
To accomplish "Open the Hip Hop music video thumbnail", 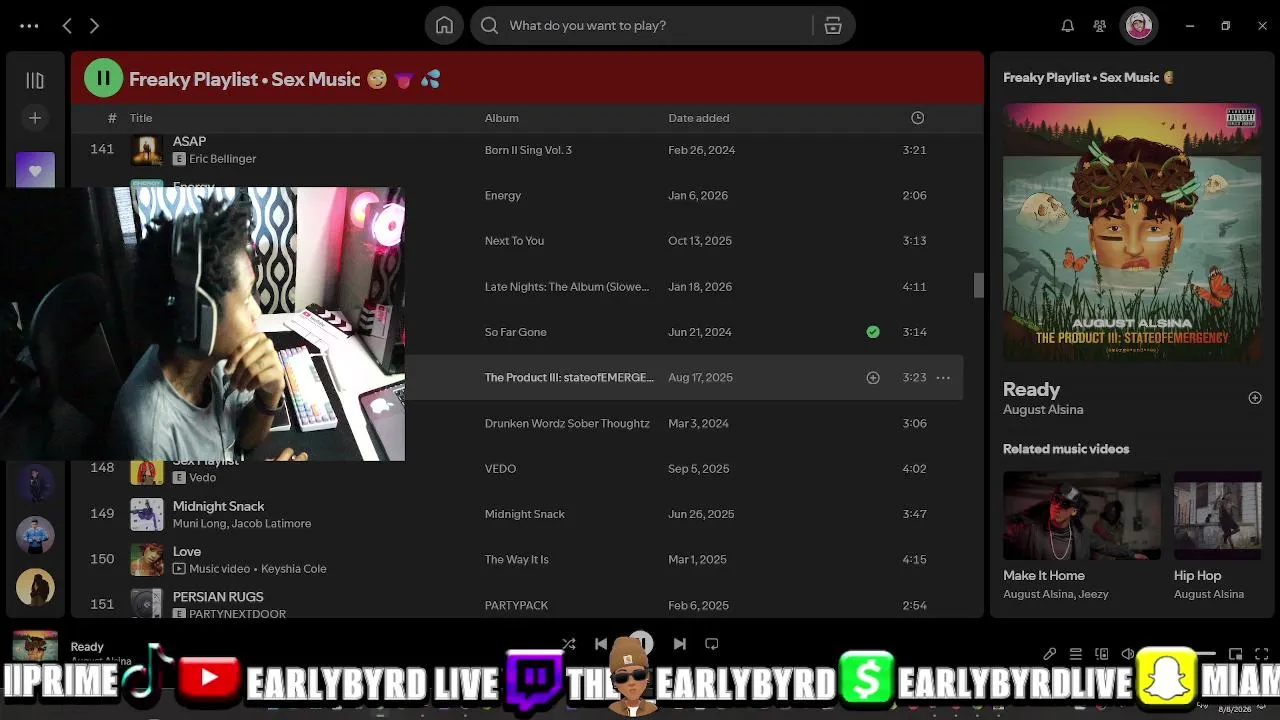I will pyautogui.click(x=1218, y=516).
